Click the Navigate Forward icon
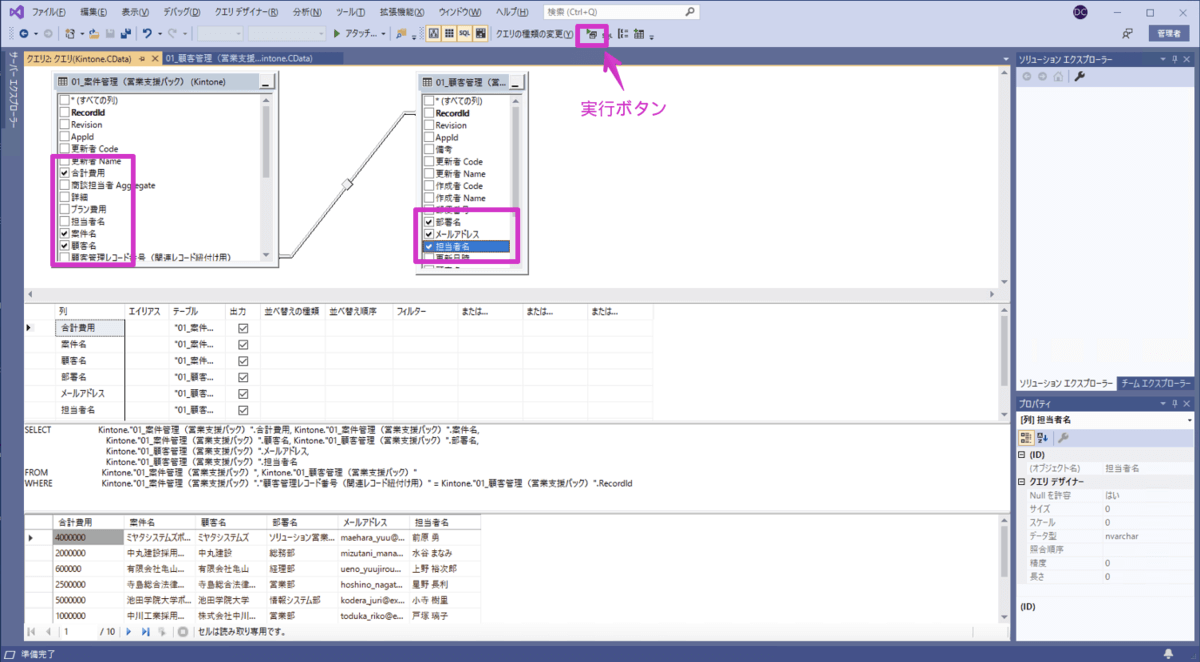 click(x=48, y=34)
